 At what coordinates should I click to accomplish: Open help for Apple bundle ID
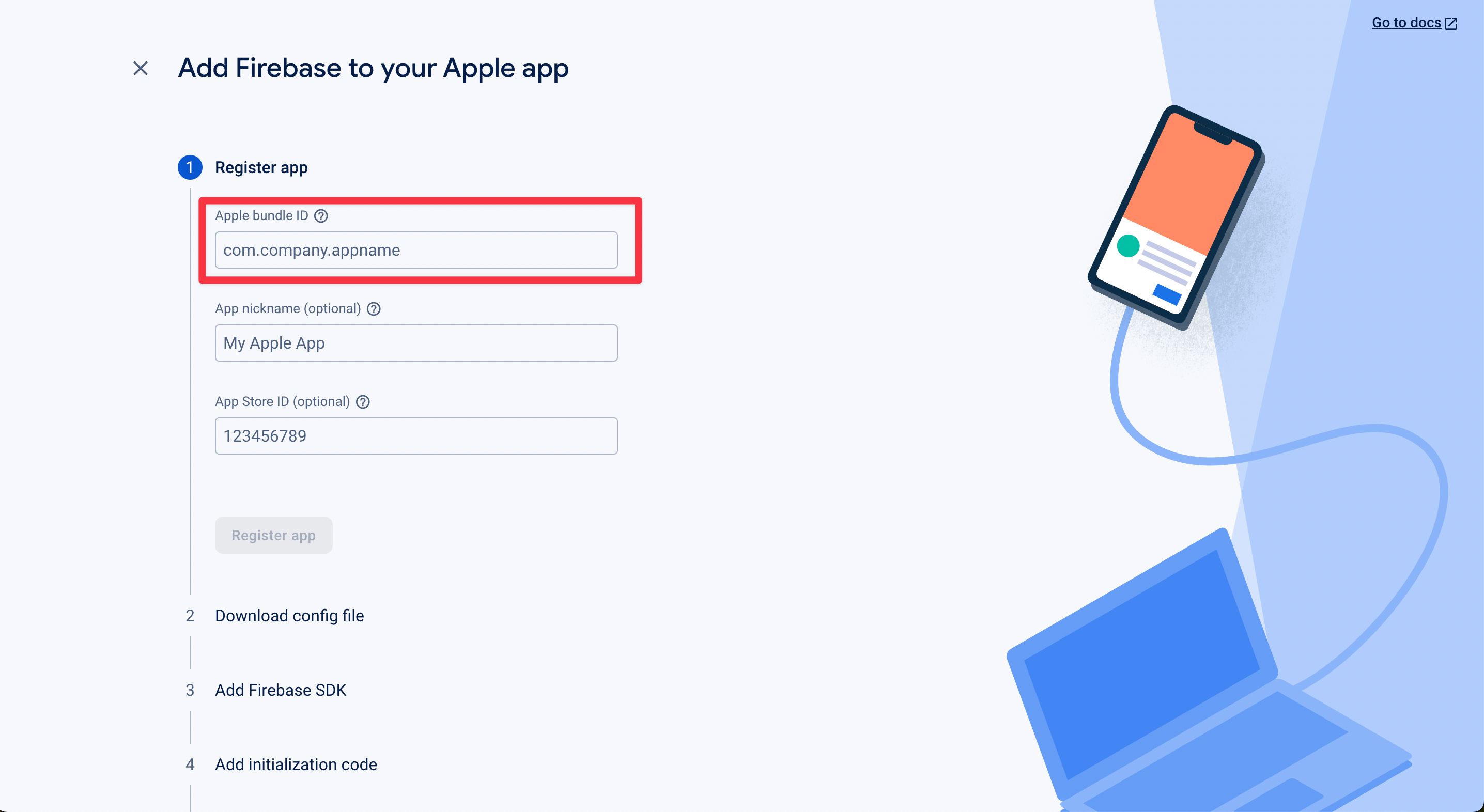pos(321,216)
